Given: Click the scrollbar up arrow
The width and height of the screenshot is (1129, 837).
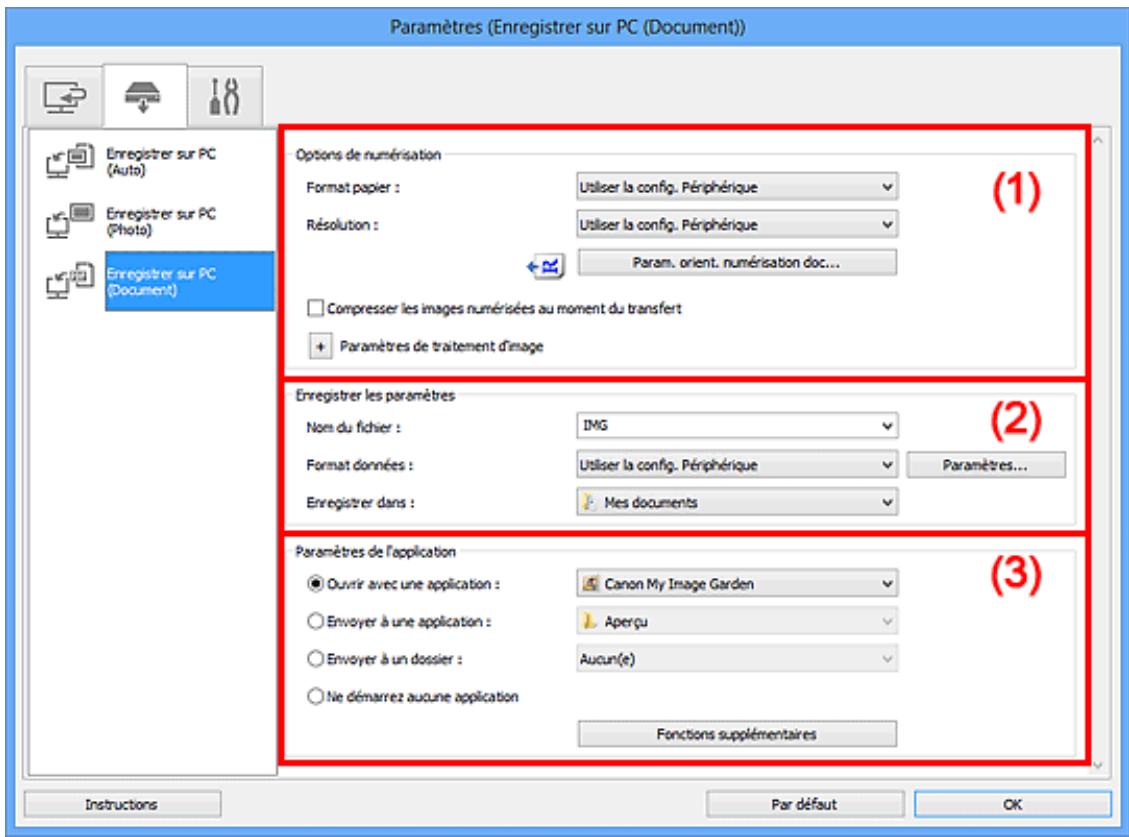Looking at the screenshot, I should pos(1098,140).
